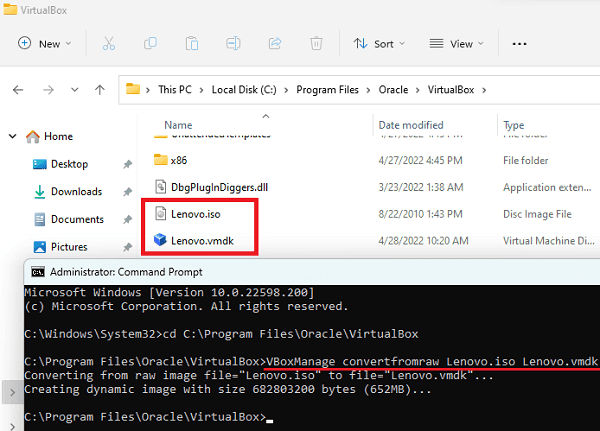Click the Rename icon in toolbar
Screen dimensions: 600x431
click(x=233, y=44)
